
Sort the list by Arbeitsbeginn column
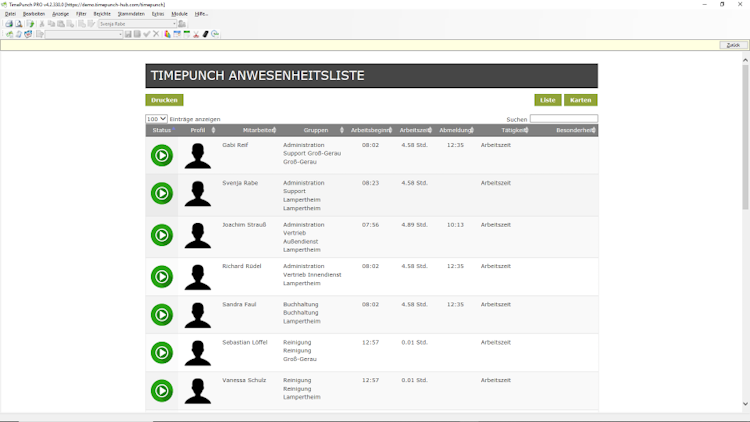pyautogui.click(x=371, y=130)
